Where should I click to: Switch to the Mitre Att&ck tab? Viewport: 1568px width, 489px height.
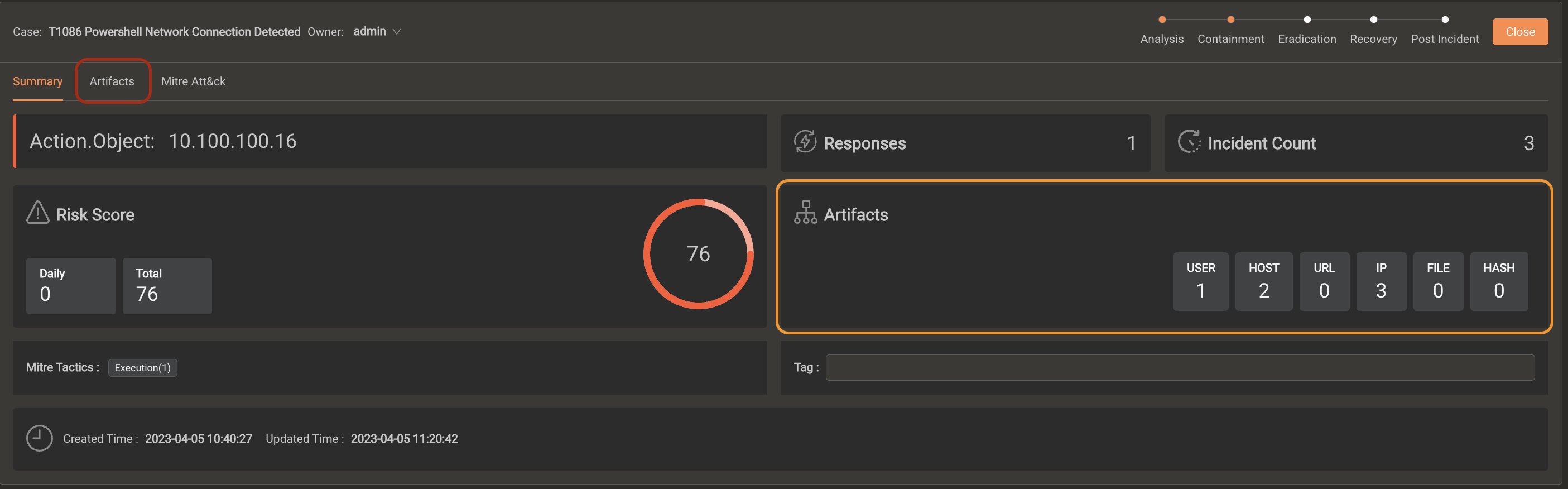(x=193, y=81)
